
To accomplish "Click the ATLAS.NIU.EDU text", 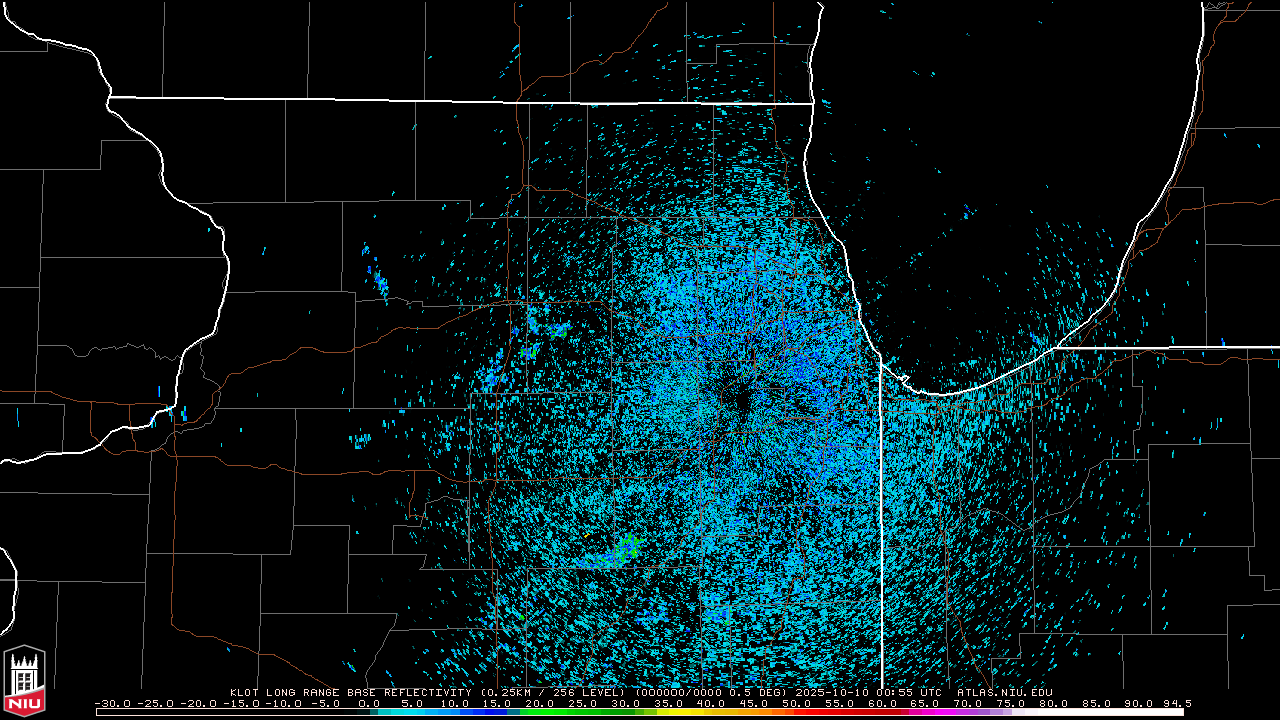I will (1004, 692).
